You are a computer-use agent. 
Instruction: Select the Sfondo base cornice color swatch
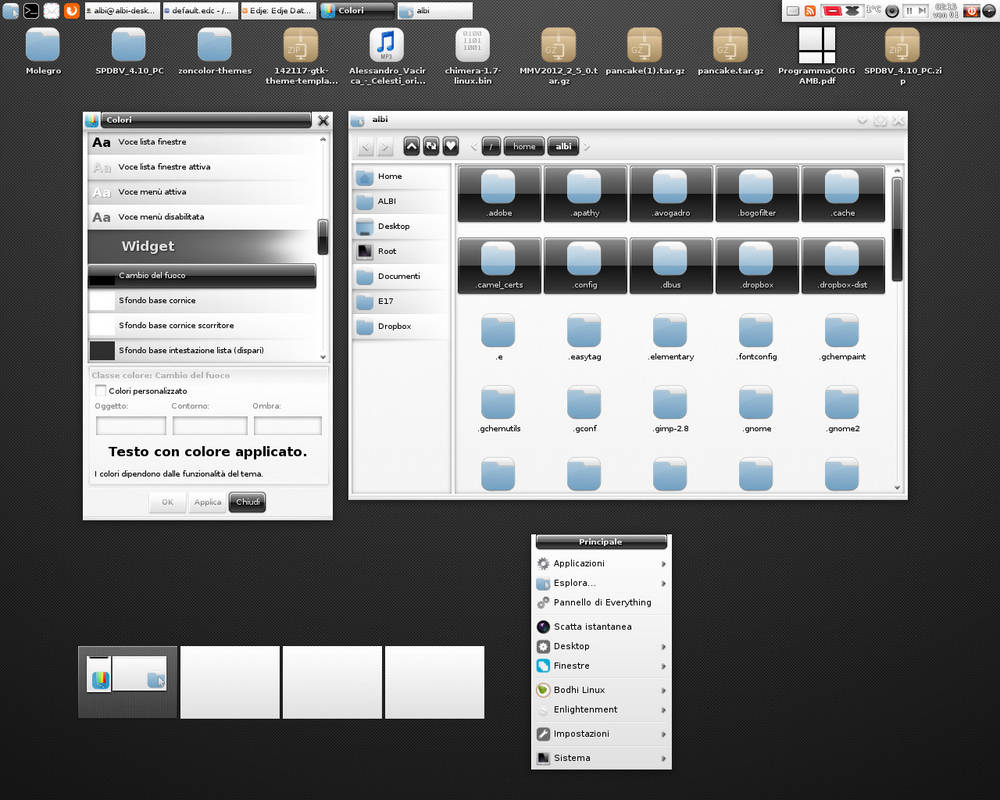point(102,300)
